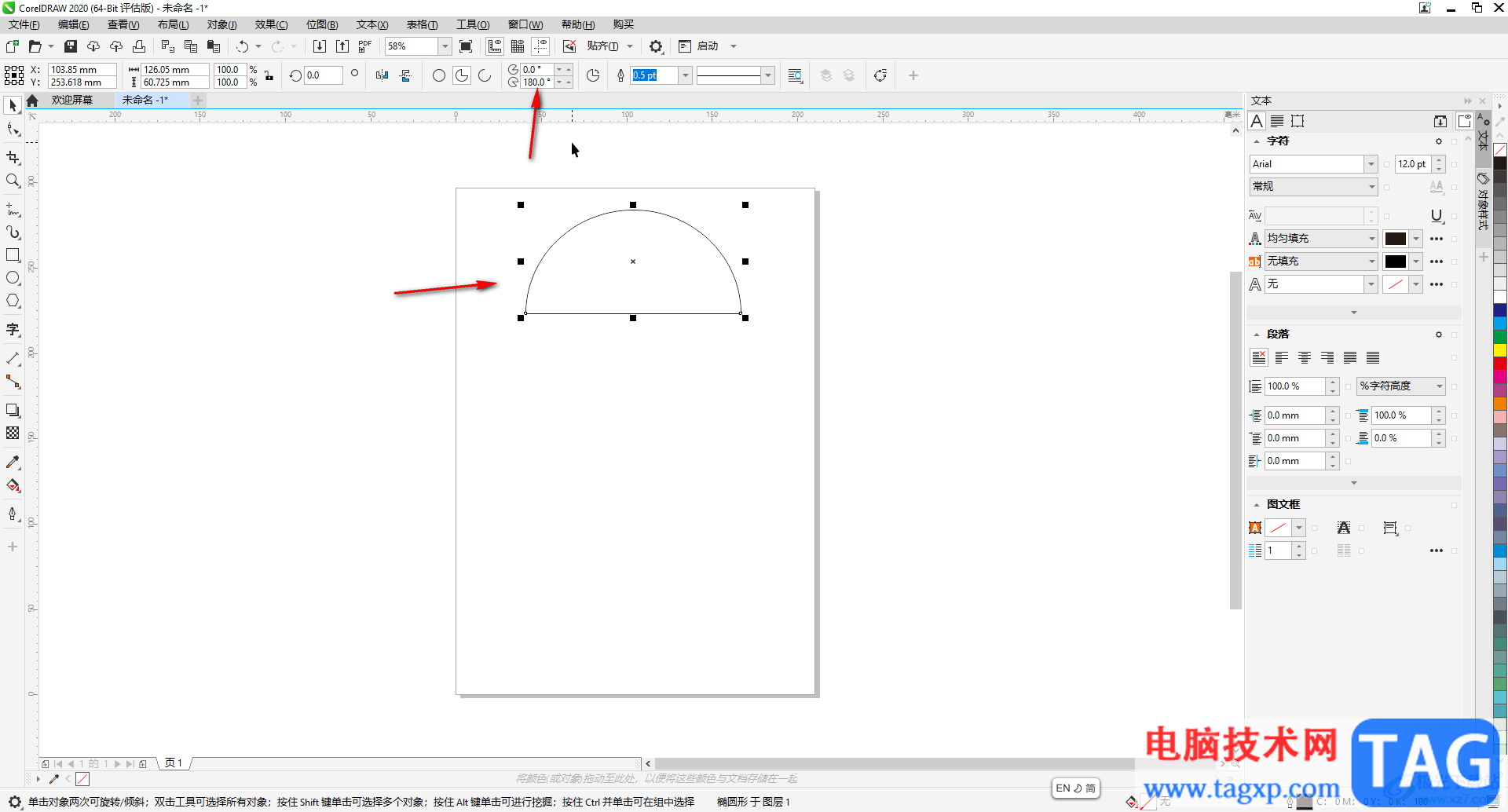Screen dimensions: 1508x812
Task: Toggle show grid icon
Action: click(518, 46)
